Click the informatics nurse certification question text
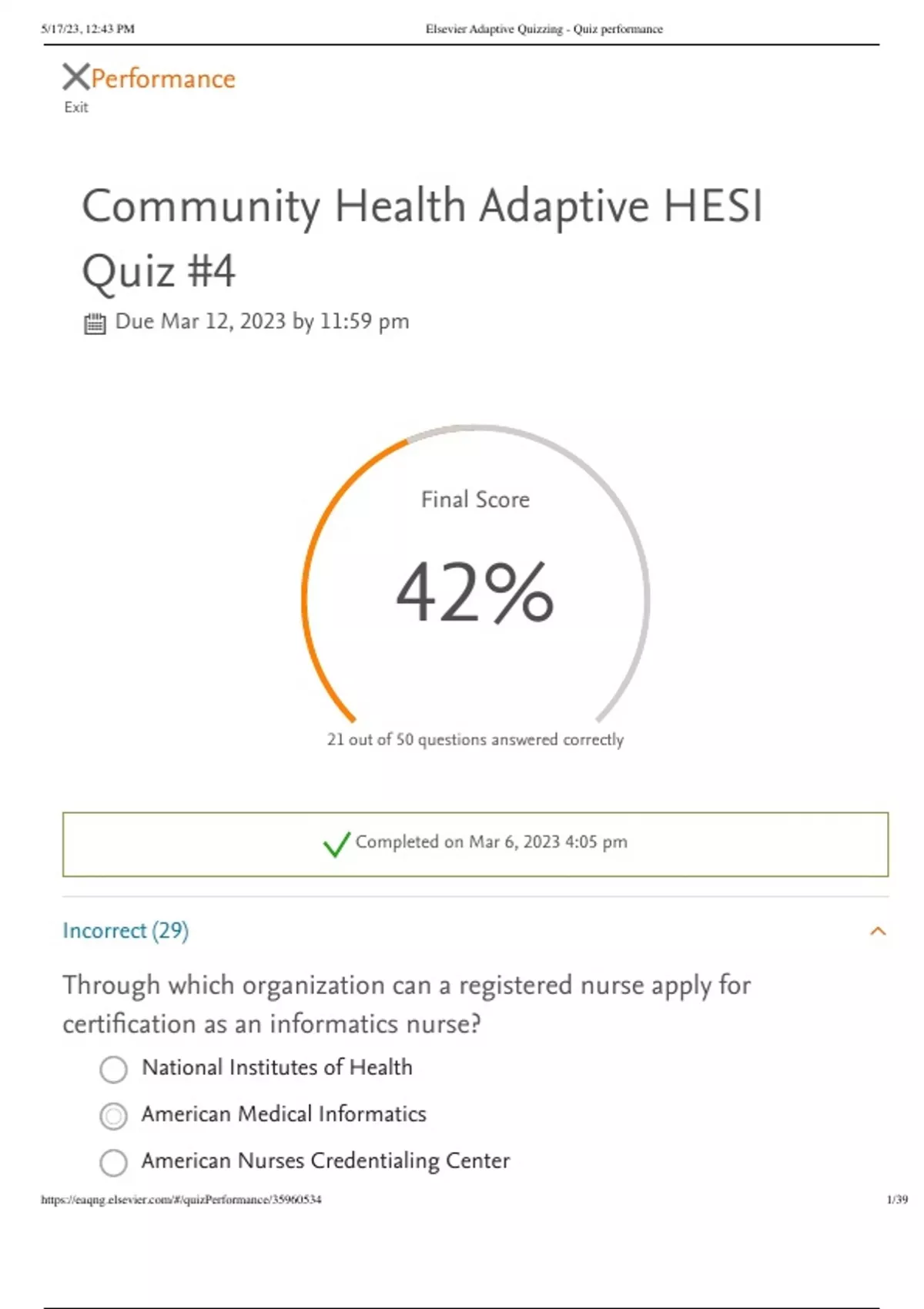 (407, 1004)
